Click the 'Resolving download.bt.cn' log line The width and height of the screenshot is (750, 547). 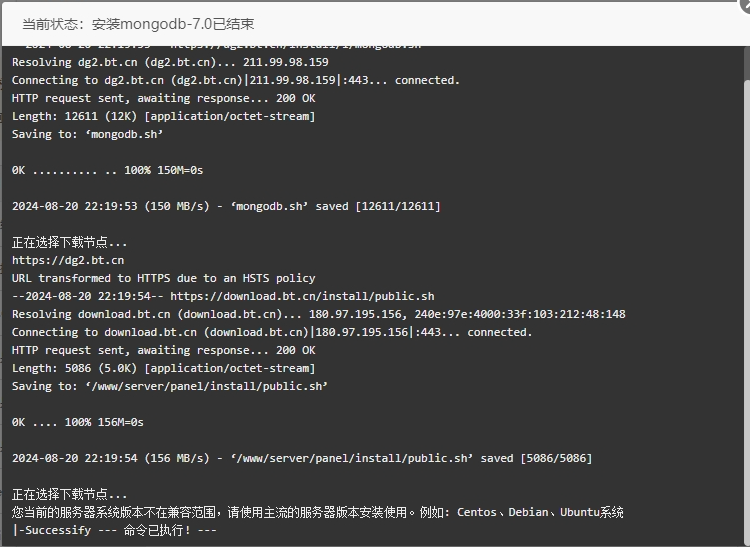(x=319, y=314)
